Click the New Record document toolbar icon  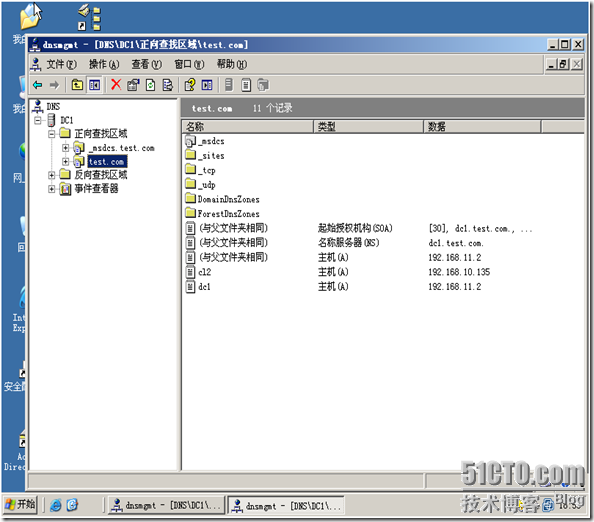click(246, 85)
